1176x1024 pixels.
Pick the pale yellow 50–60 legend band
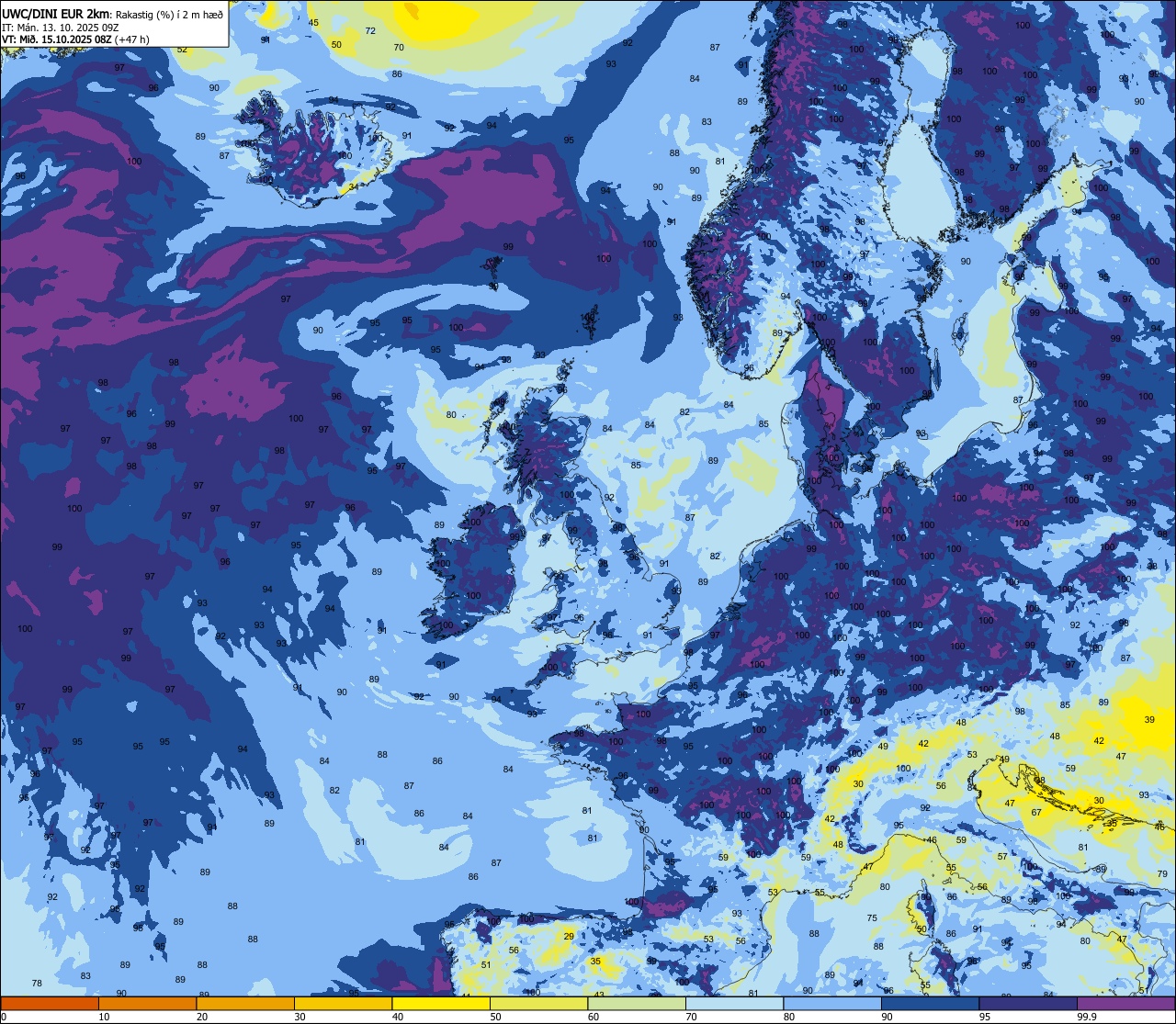click(538, 1004)
